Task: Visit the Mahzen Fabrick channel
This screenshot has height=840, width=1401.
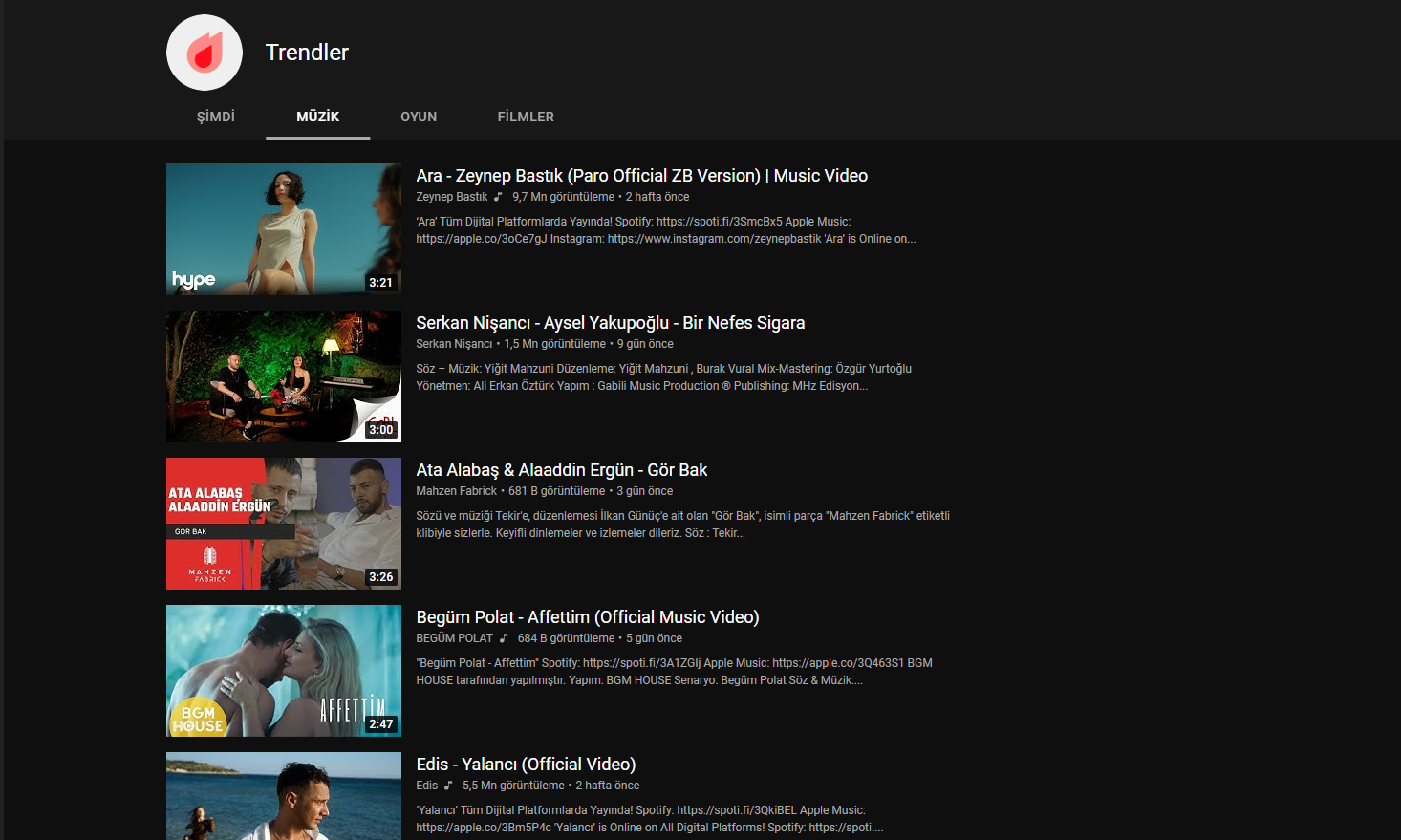Action: (457, 491)
